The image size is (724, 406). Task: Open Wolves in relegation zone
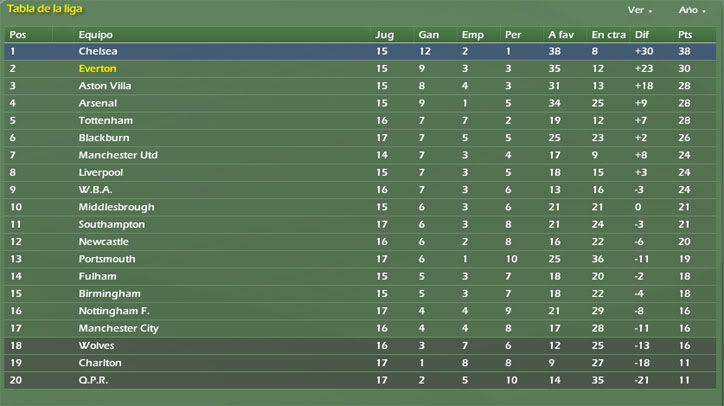tap(96, 345)
